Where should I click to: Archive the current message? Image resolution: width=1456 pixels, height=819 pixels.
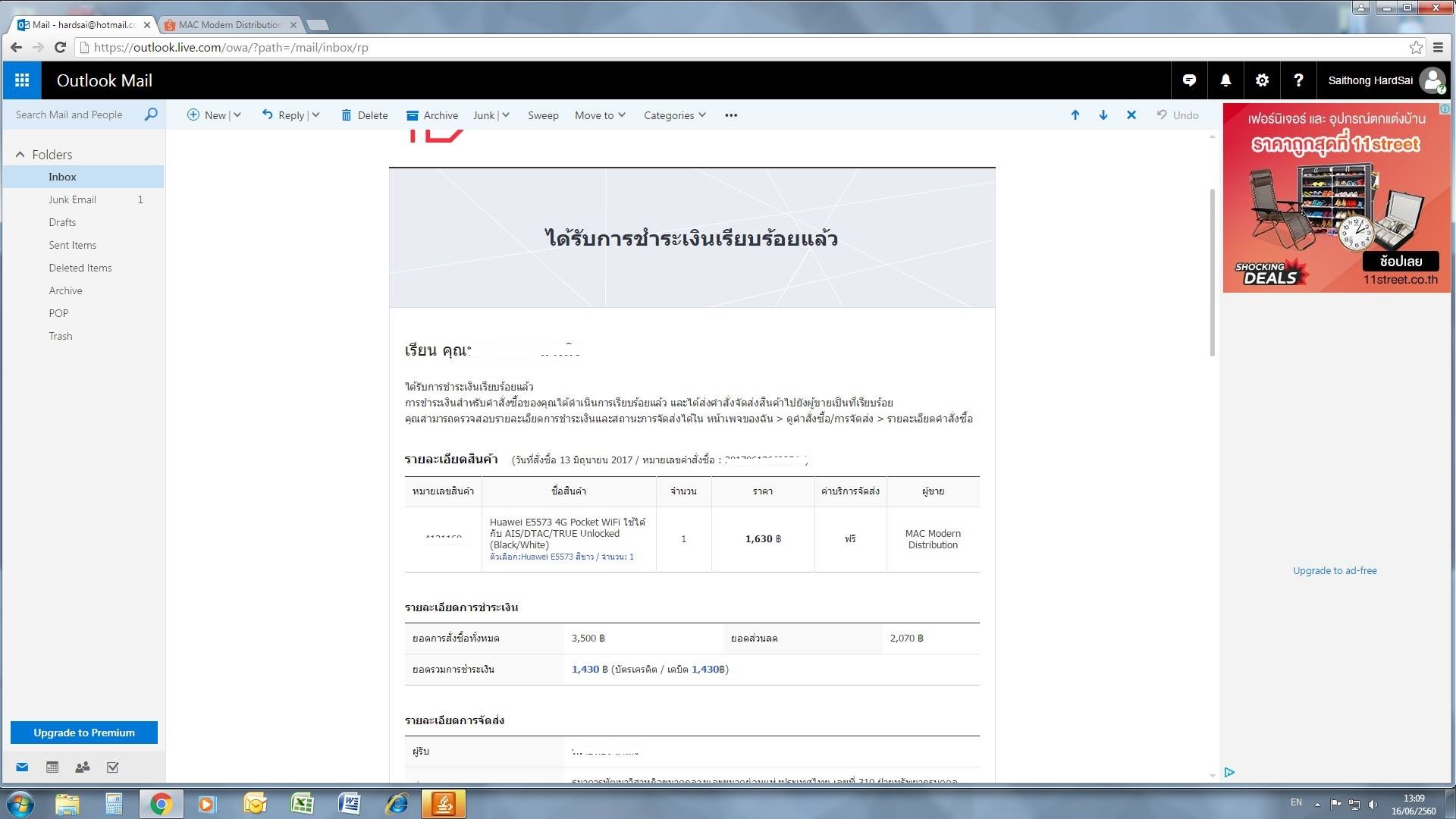pyautogui.click(x=432, y=115)
